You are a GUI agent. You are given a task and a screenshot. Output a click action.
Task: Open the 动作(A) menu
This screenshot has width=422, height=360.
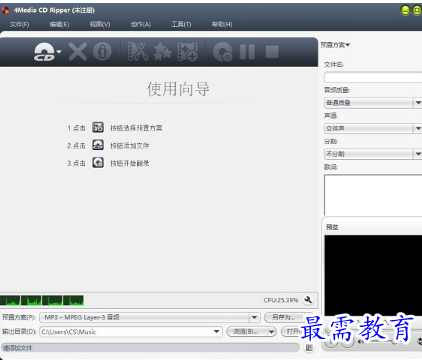141,24
